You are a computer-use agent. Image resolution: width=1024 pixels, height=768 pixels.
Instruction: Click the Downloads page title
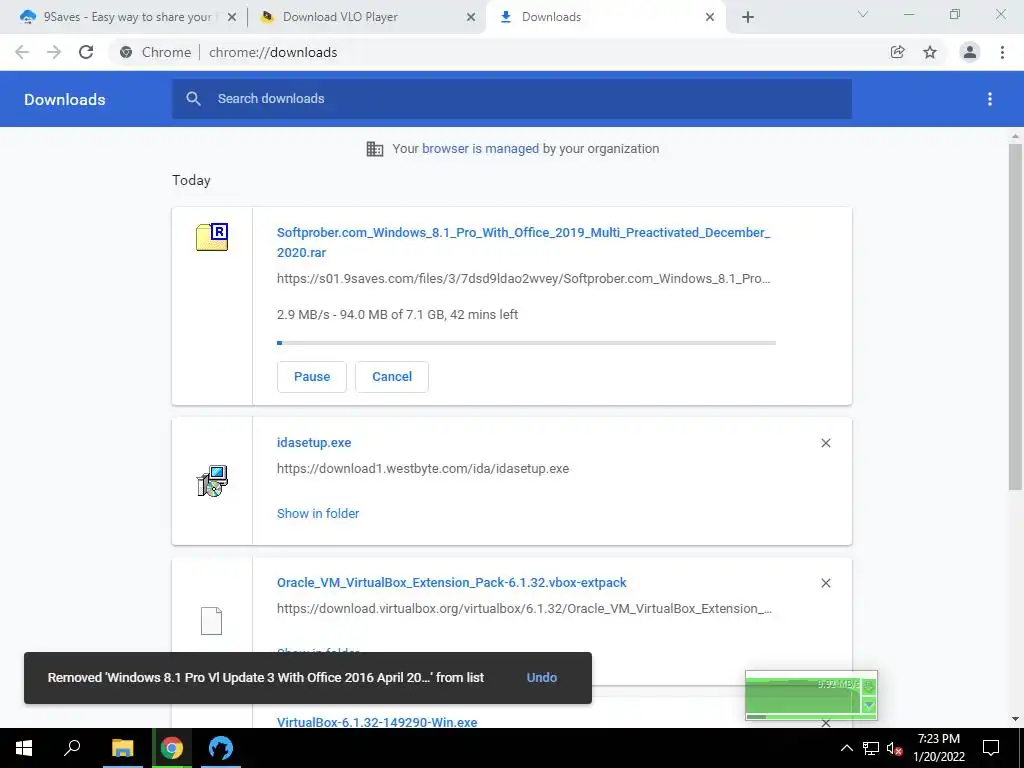65,99
